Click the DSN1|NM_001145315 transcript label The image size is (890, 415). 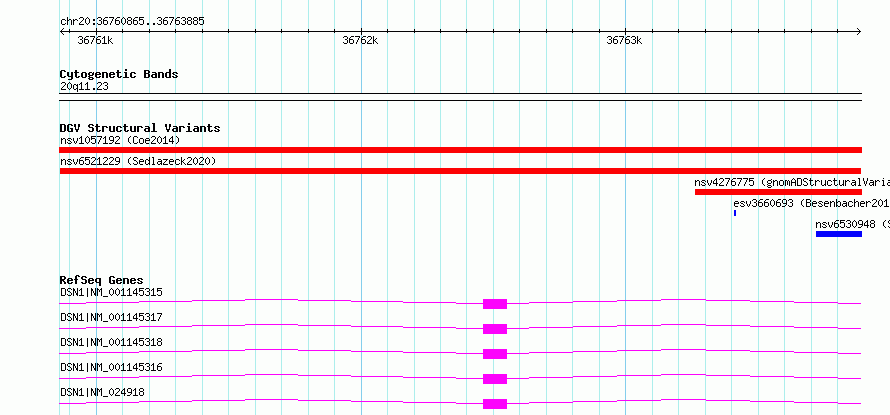111,293
